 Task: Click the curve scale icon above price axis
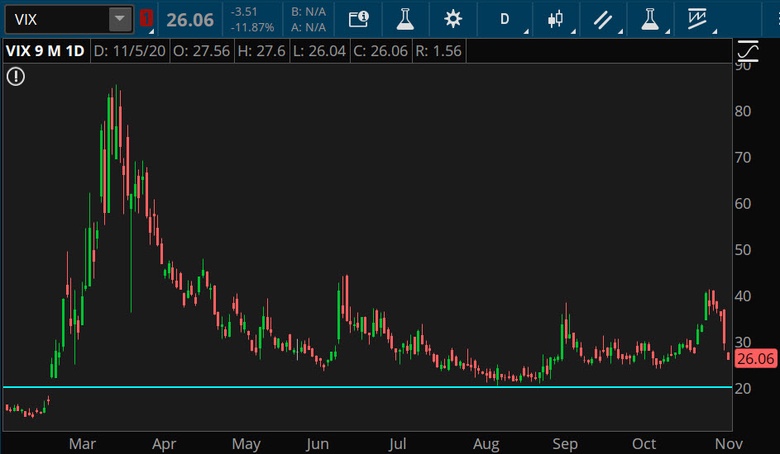point(748,51)
